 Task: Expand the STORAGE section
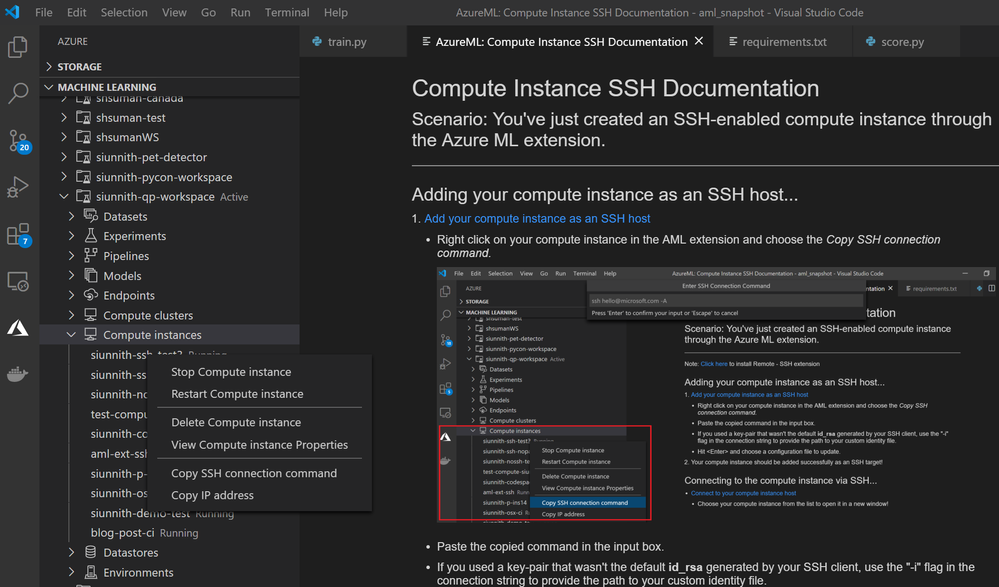(x=79, y=67)
